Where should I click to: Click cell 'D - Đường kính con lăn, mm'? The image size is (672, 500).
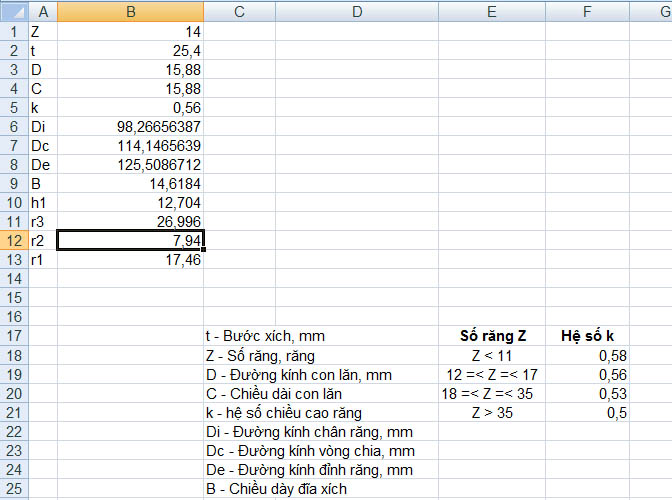(x=299, y=375)
